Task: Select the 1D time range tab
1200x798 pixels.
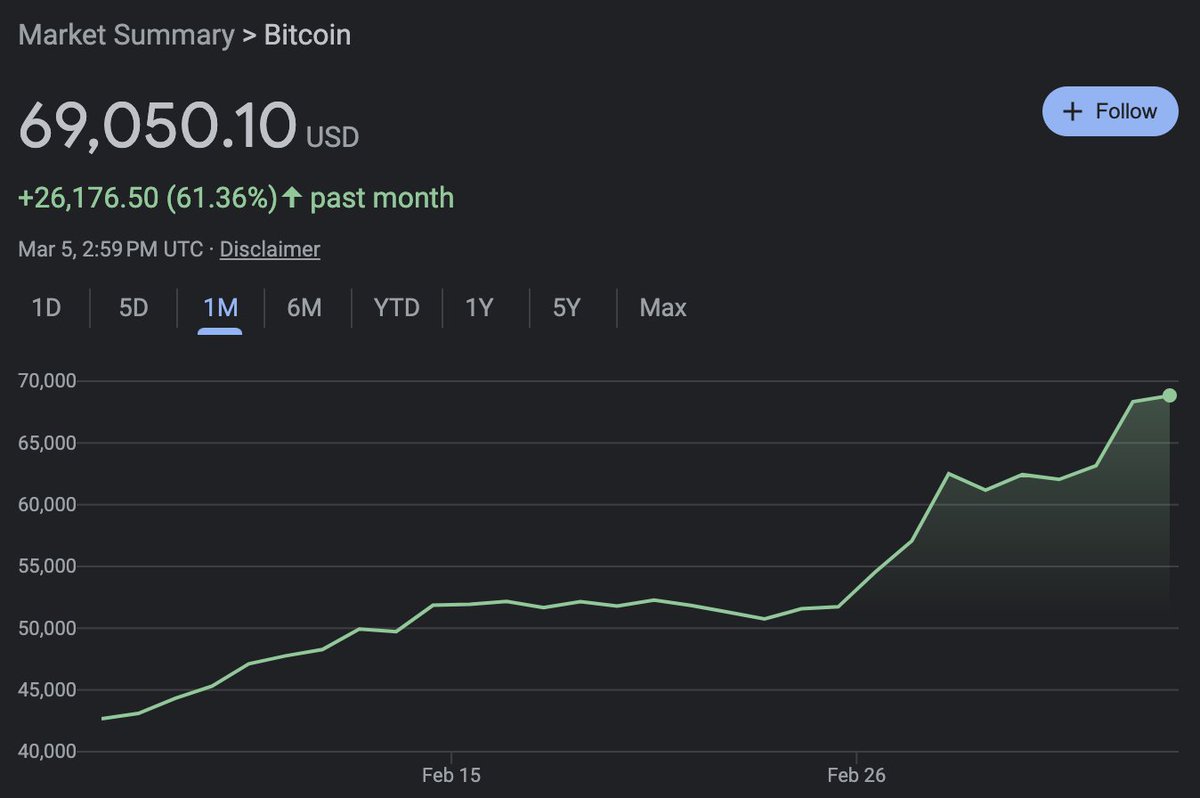Action: click(46, 307)
